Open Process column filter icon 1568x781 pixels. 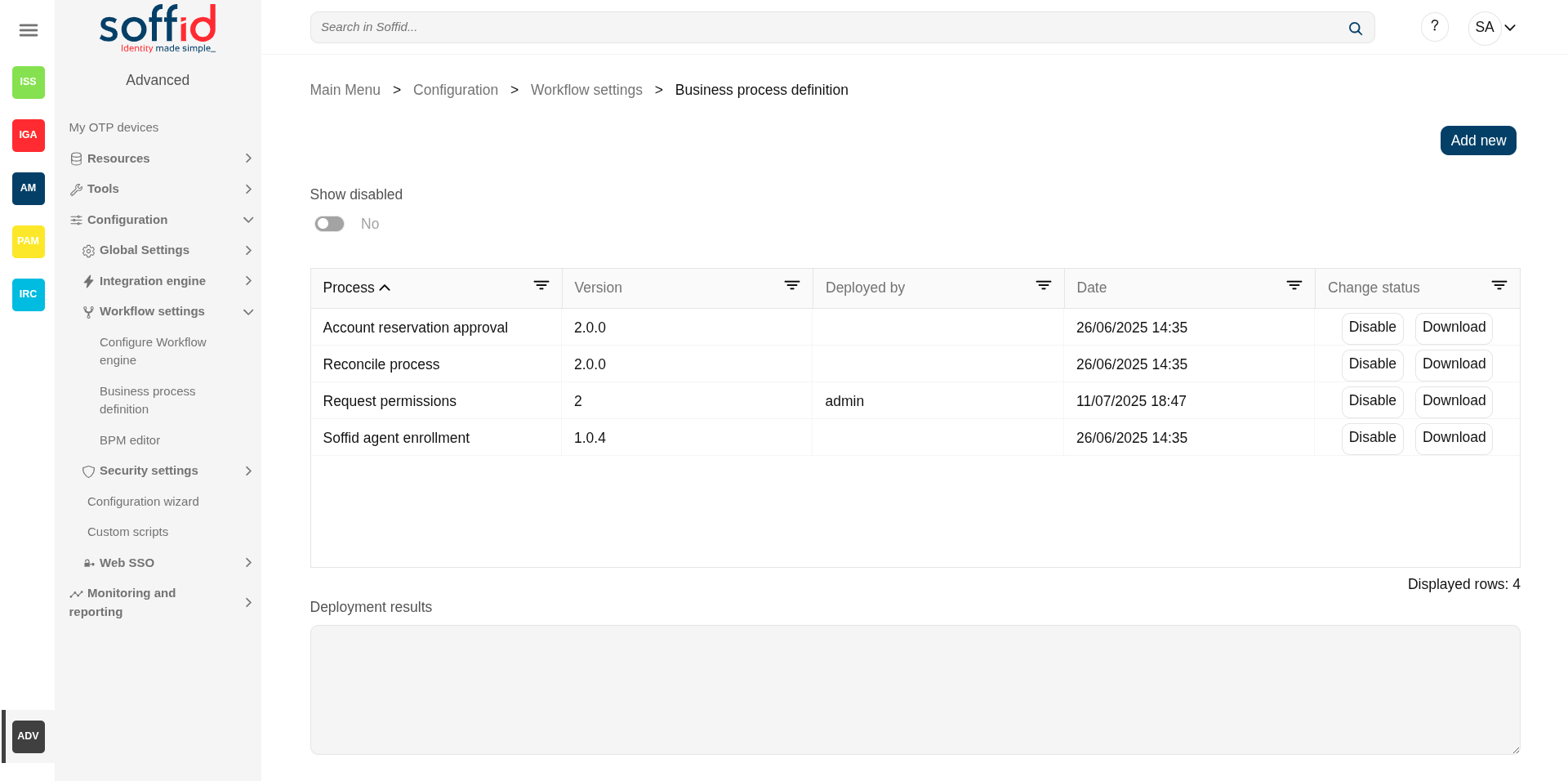(x=541, y=285)
